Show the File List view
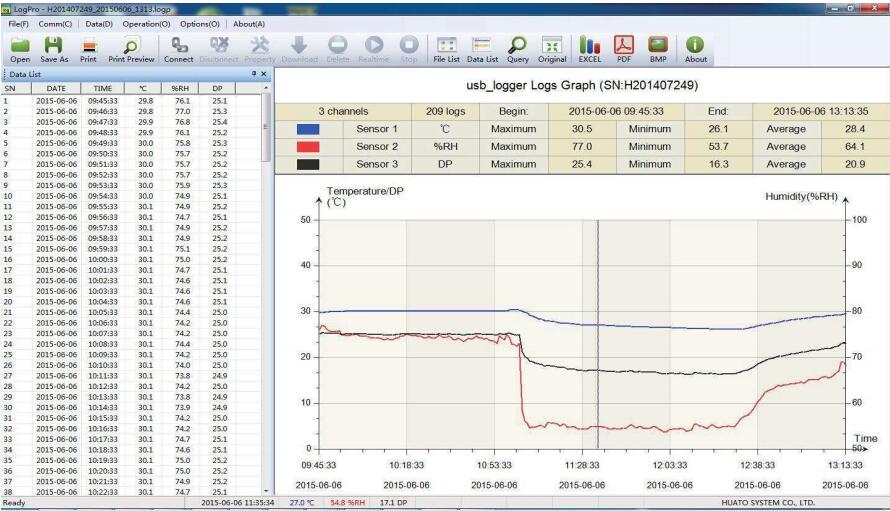 [446, 47]
